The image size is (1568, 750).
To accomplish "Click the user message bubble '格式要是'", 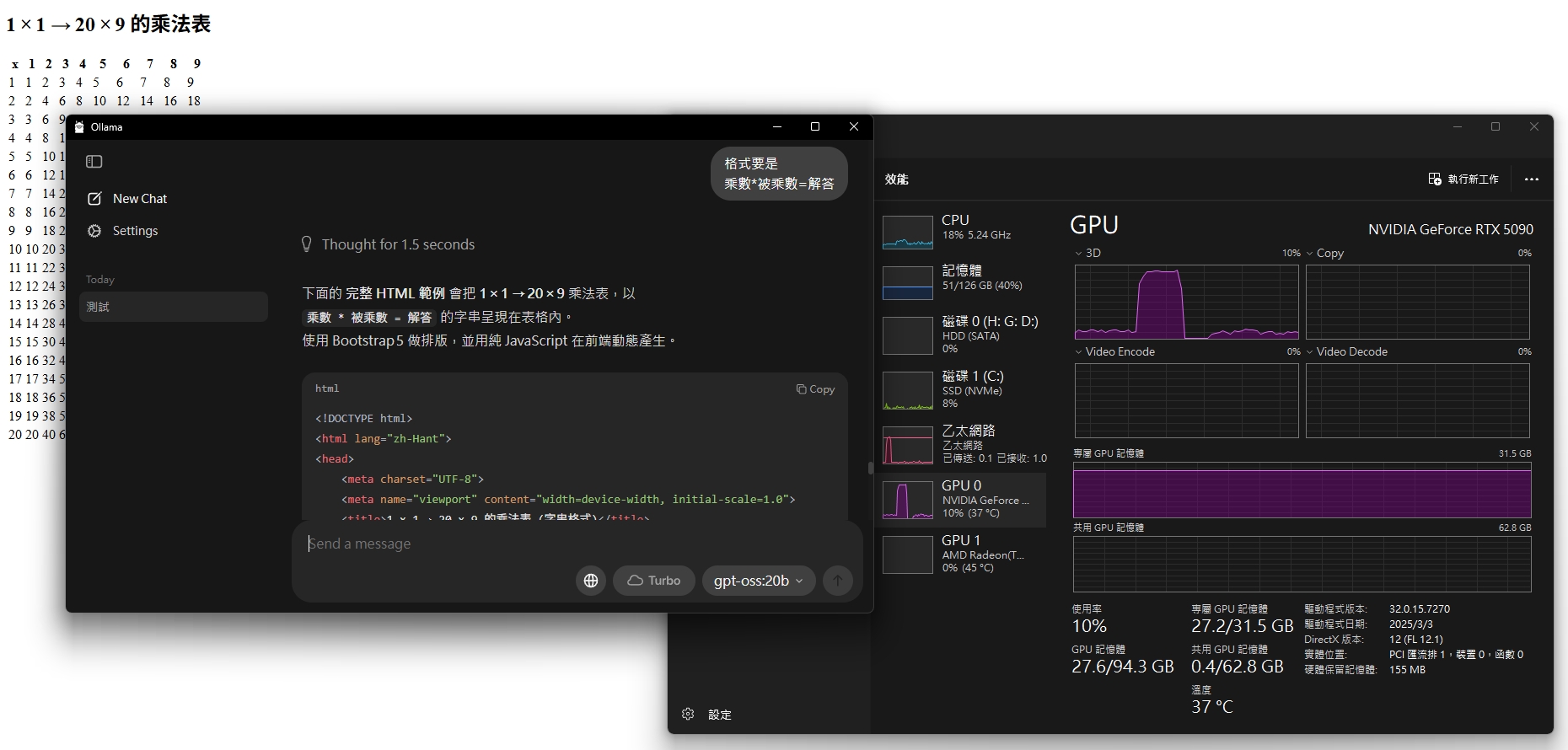I will (779, 174).
